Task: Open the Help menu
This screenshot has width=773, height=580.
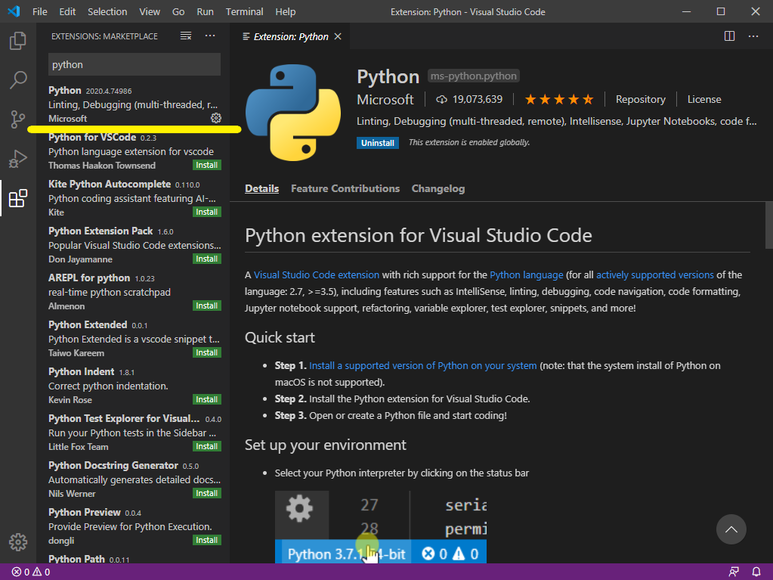Action: (285, 11)
